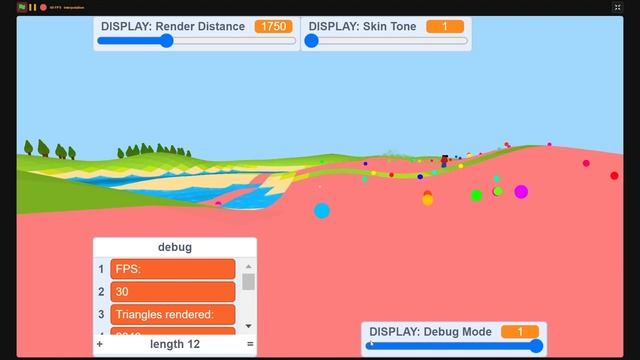The height and width of the screenshot is (360, 640).
Task: Click the 'DISPLAY: Render Distance' label
Action: point(173,27)
